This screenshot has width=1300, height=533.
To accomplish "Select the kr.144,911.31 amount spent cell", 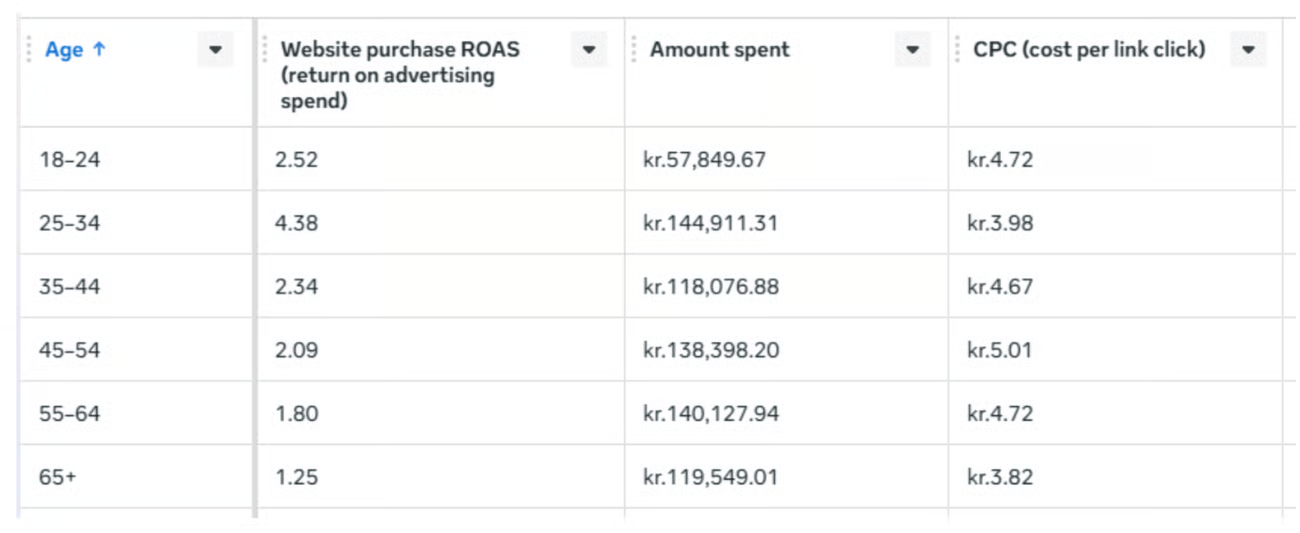I will tap(710, 223).
